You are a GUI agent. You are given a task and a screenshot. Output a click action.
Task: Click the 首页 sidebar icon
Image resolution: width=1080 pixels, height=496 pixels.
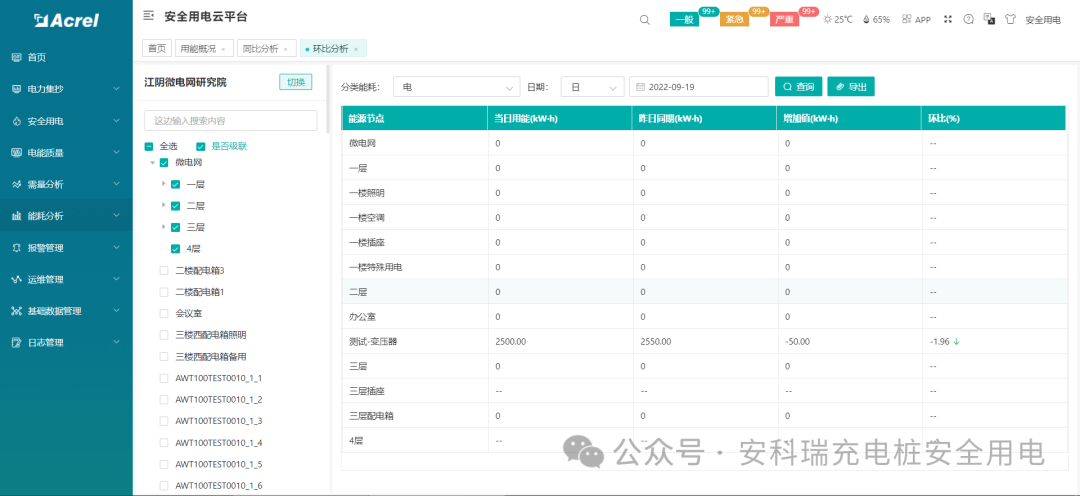(17, 58)
